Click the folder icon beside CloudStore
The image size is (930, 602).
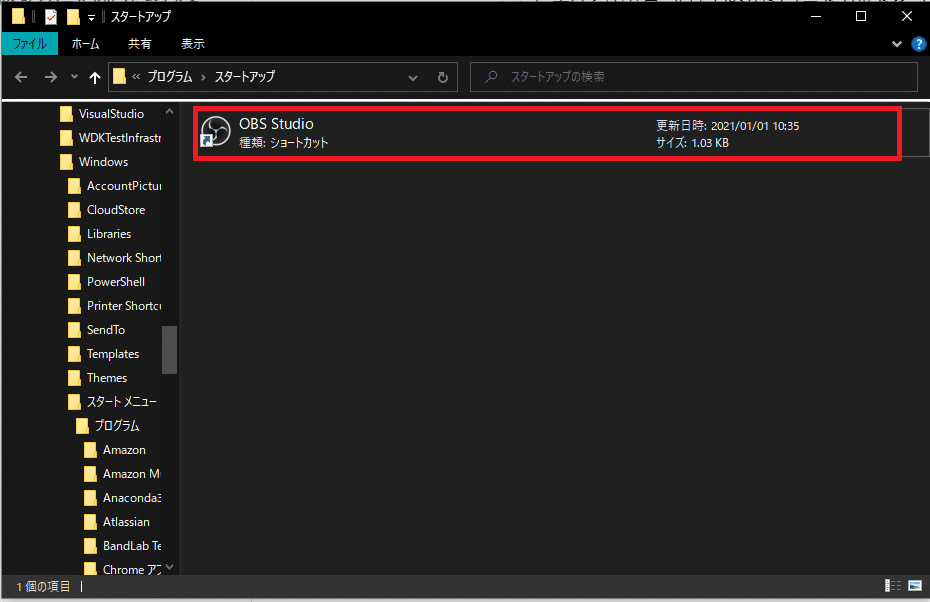pos(74,210)
